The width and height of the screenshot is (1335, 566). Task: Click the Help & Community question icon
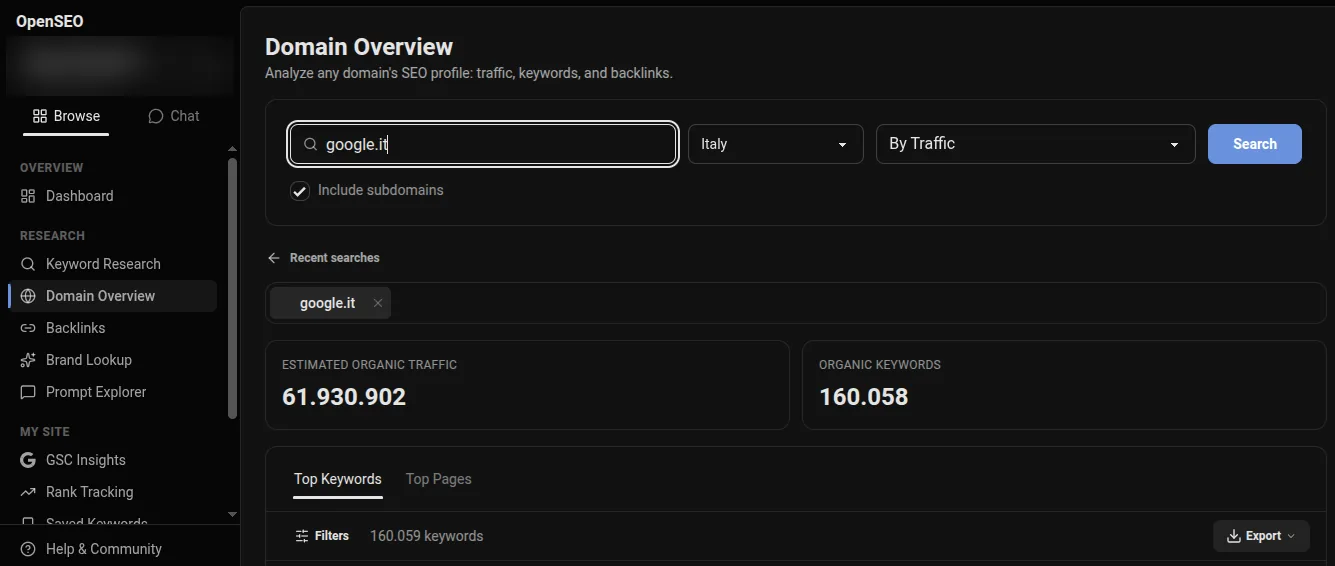pos(28,549)
